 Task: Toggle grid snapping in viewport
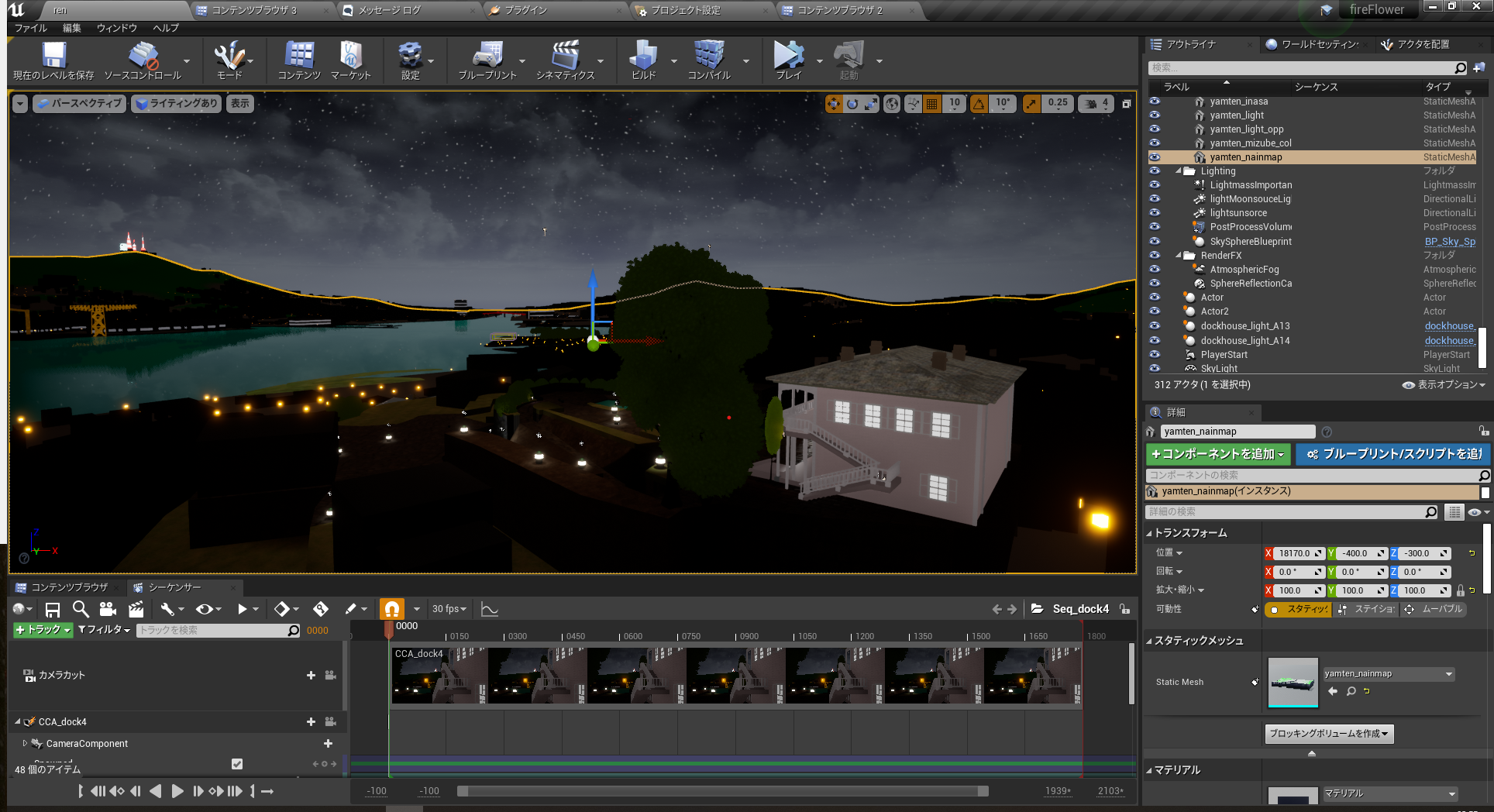pos(932,104)
